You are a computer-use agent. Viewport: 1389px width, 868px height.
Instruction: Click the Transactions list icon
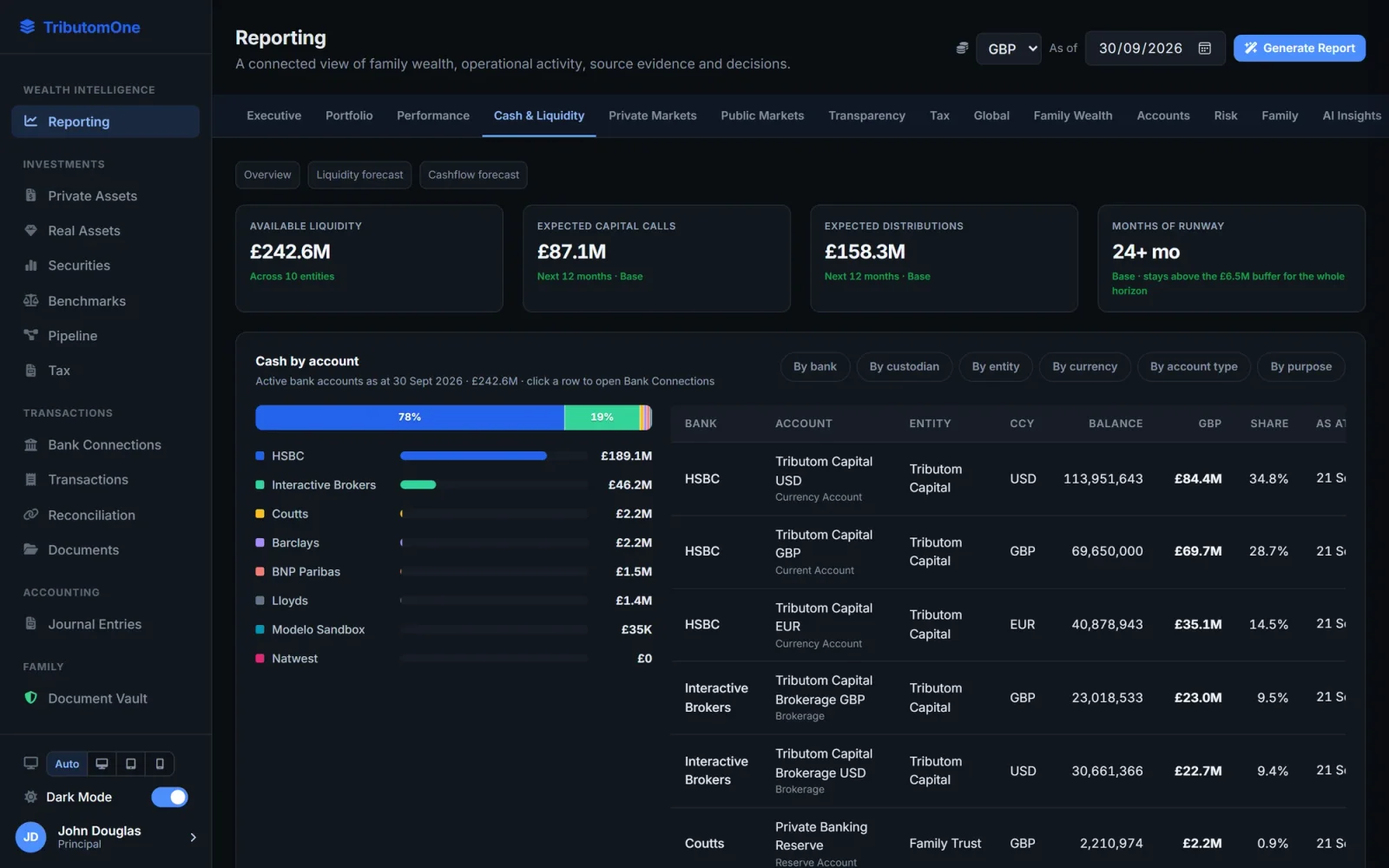31,479
